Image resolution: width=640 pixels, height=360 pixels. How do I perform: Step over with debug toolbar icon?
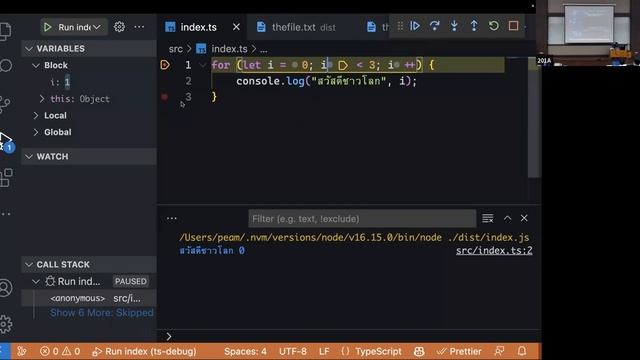435,26
